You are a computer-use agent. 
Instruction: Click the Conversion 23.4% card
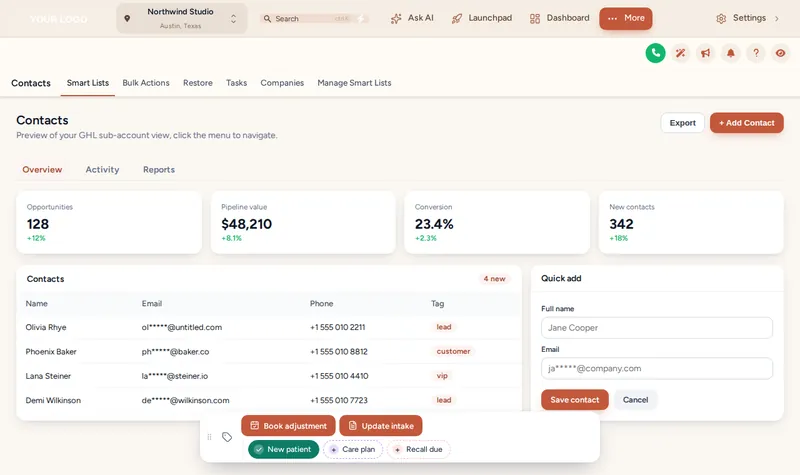[497, 222]
